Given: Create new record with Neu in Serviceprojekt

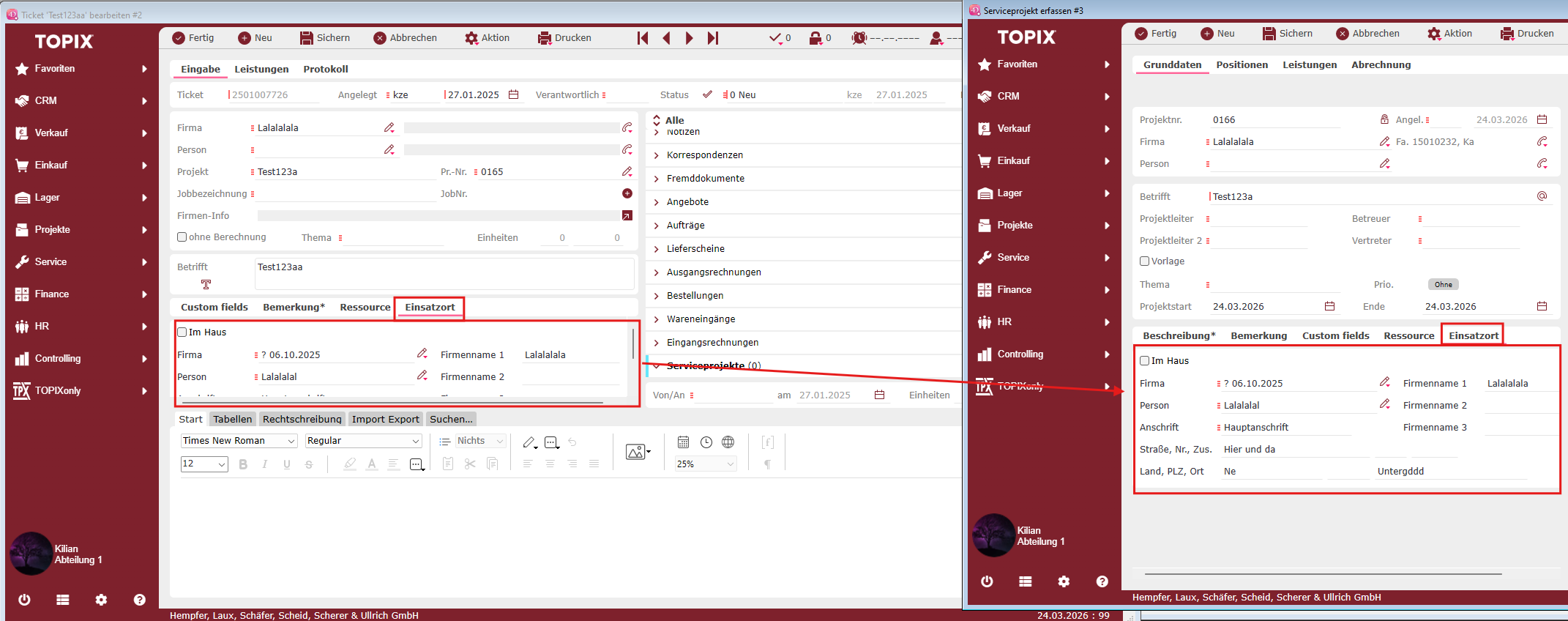Looking at the screenshot, I should [1218, 34].
